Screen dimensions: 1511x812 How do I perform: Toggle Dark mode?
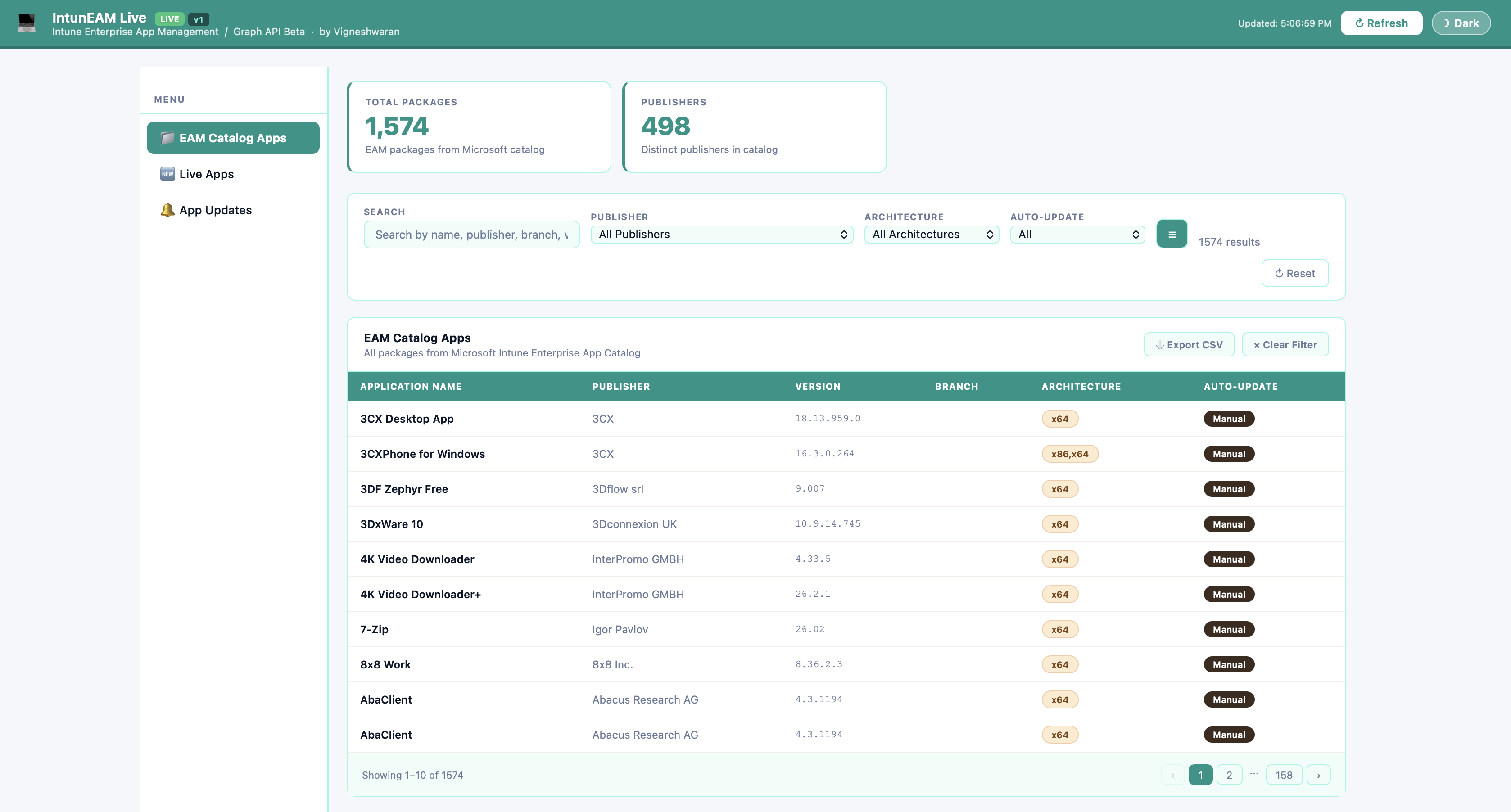click(x=1461, y=23)
